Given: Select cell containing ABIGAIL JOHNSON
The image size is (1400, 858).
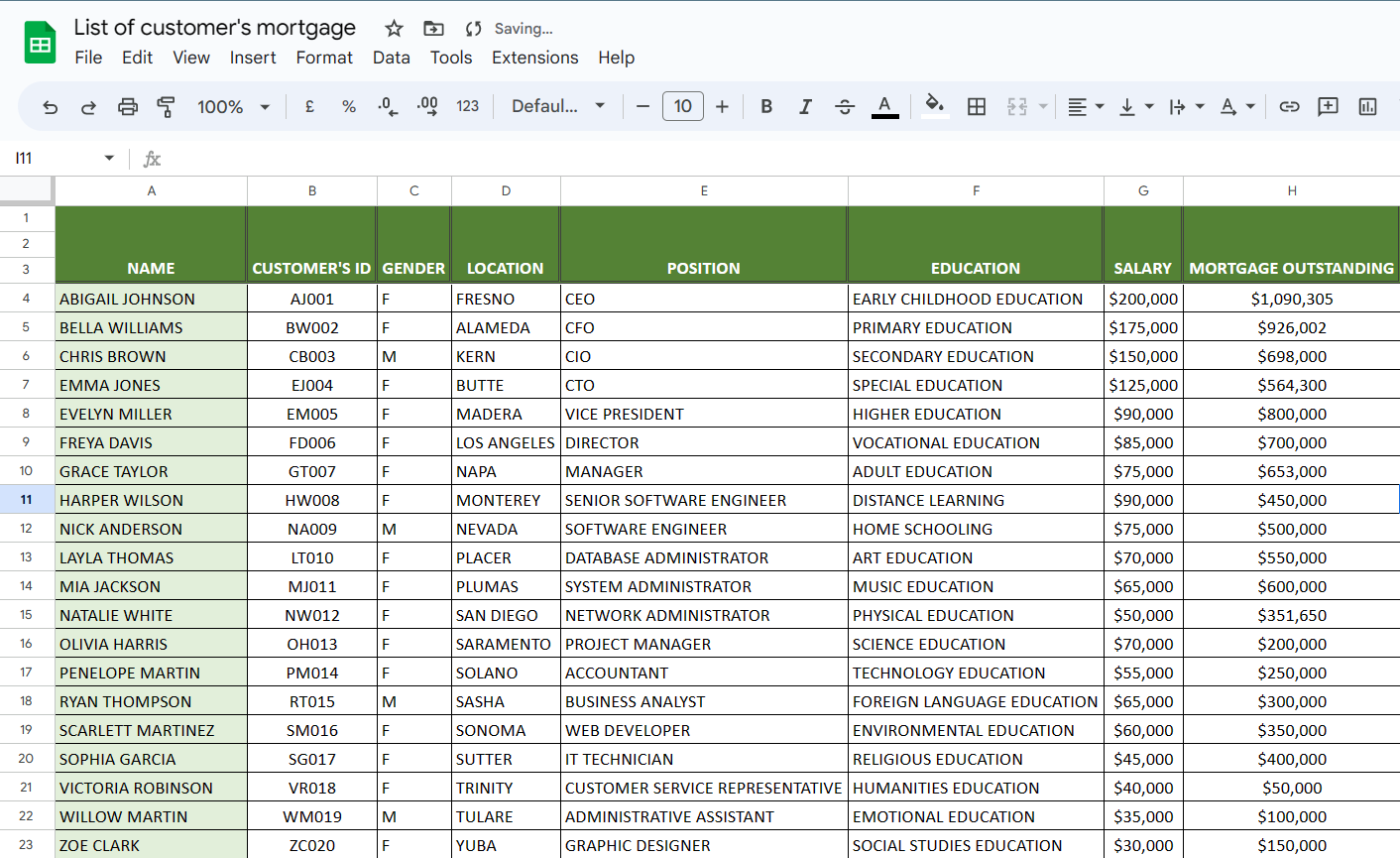Looking at the screenshot, I should pos(152,299).
